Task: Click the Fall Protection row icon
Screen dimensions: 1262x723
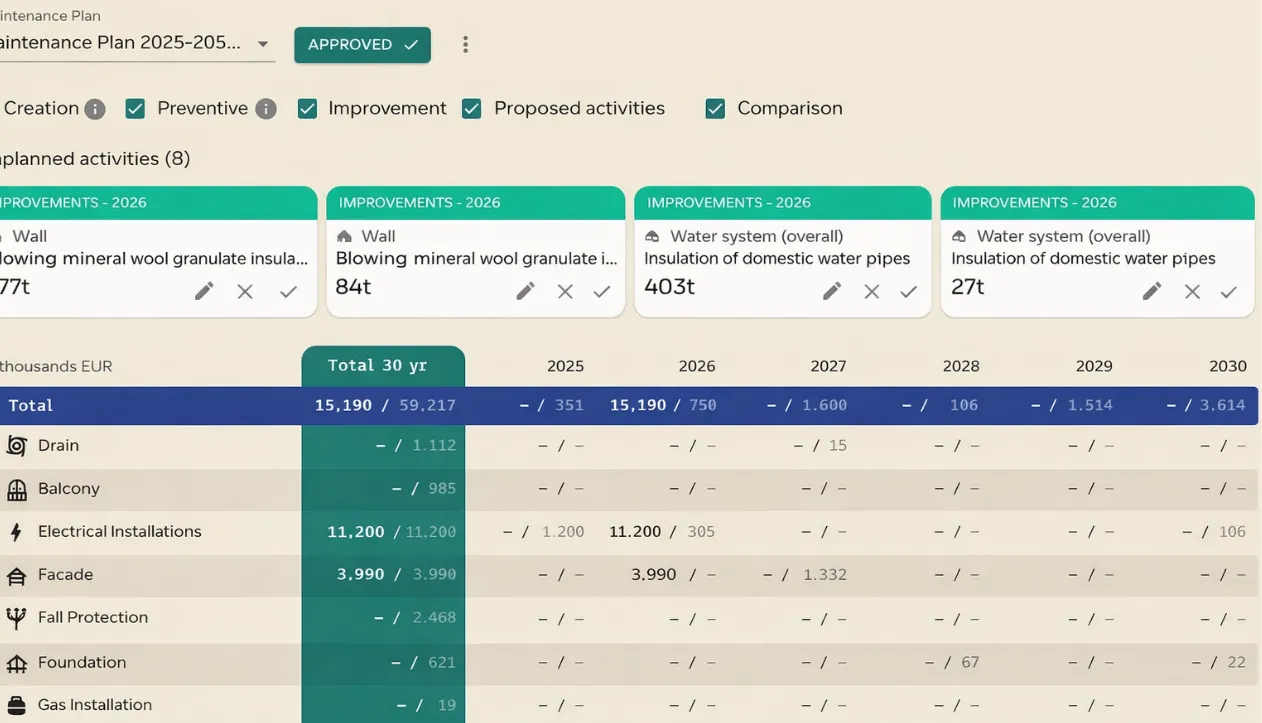Action: (x=16, y=618)
